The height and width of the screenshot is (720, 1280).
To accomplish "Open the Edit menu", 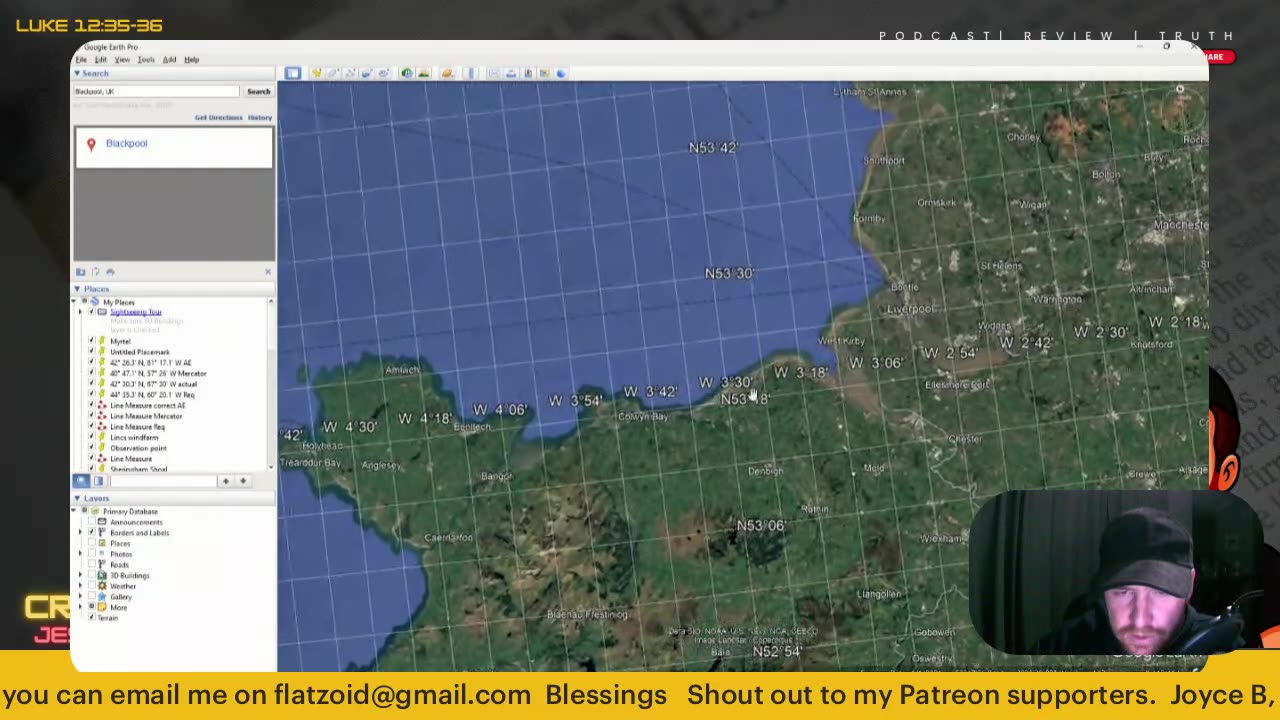I will pyautogui.click(x=100, y=60).
